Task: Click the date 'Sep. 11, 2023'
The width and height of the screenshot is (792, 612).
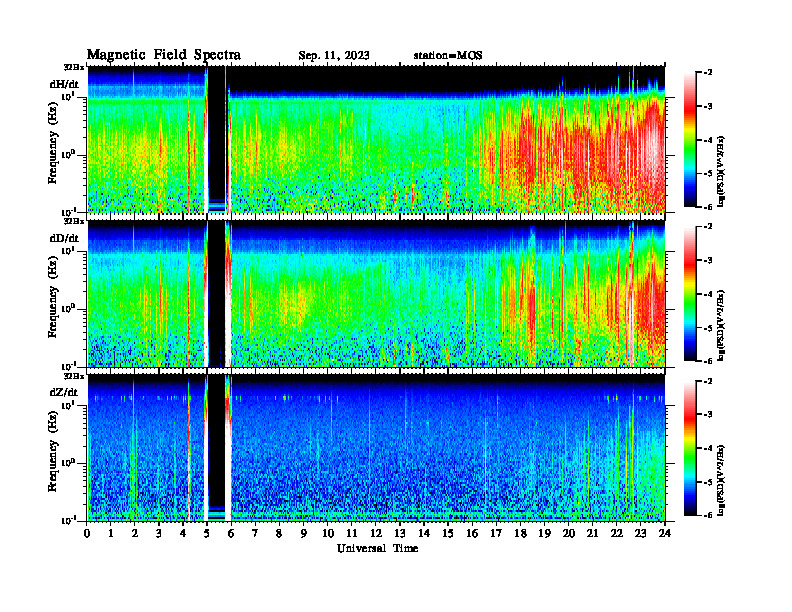Action: (333, 56)
